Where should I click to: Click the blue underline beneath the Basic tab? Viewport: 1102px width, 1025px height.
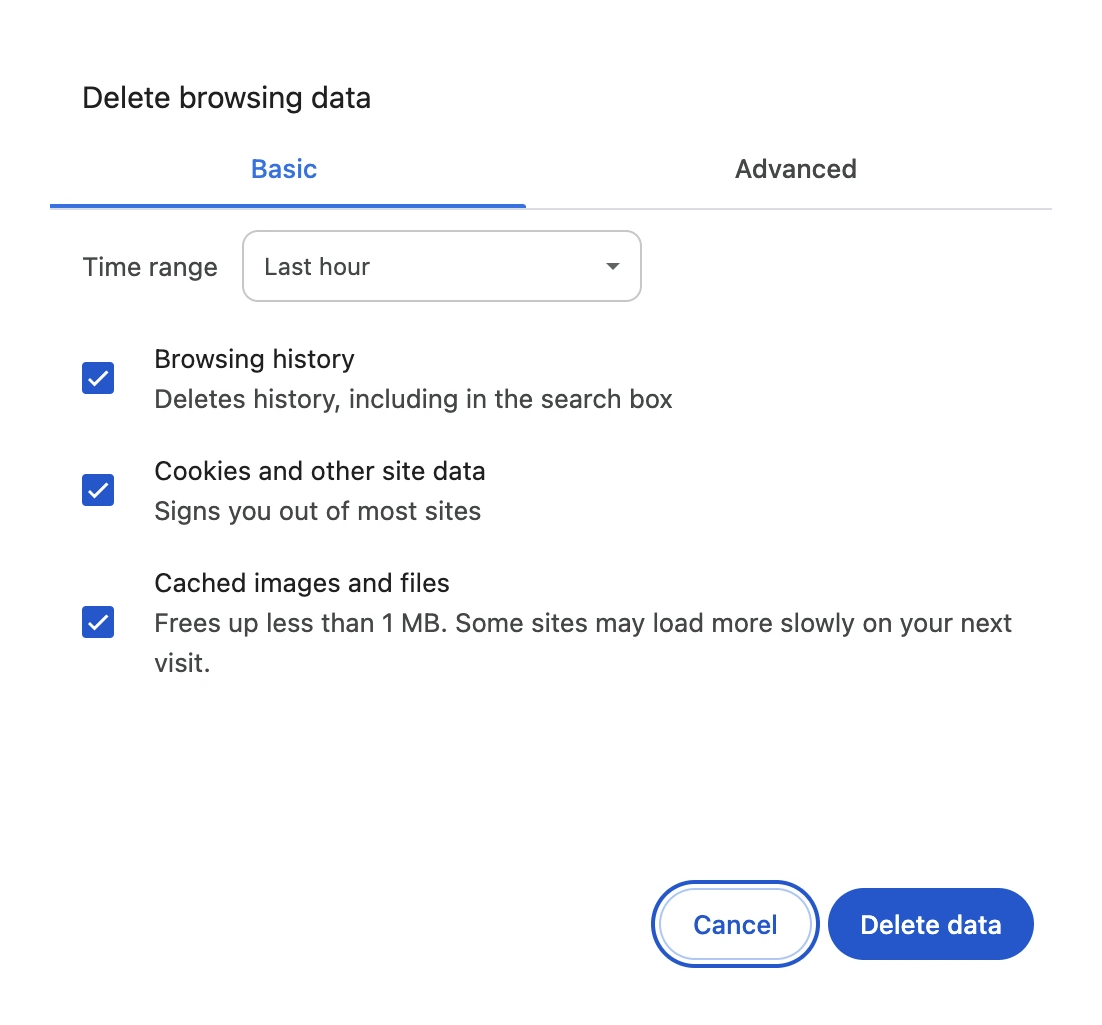tap(287, 205)
